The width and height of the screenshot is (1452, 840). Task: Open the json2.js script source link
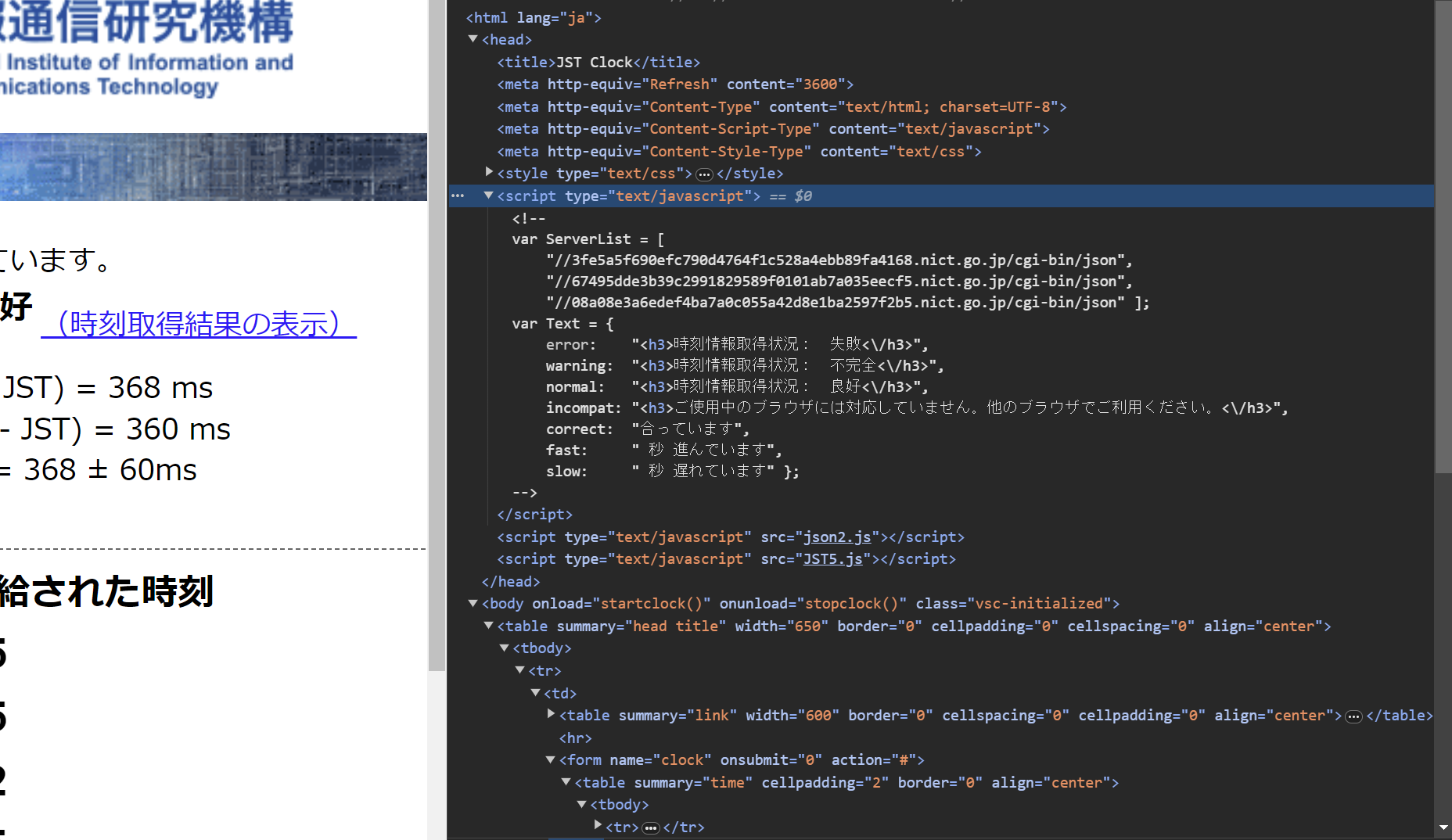(x=836, y=537)
